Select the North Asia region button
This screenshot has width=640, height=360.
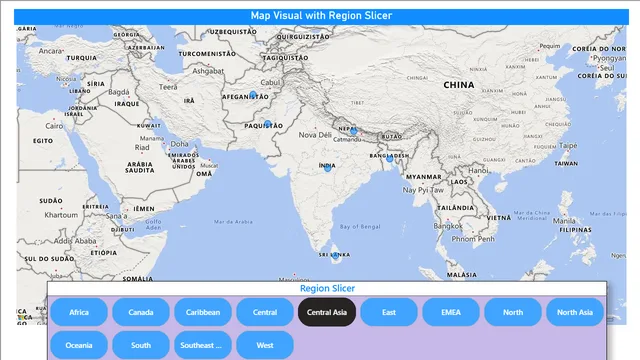(575, 312)
